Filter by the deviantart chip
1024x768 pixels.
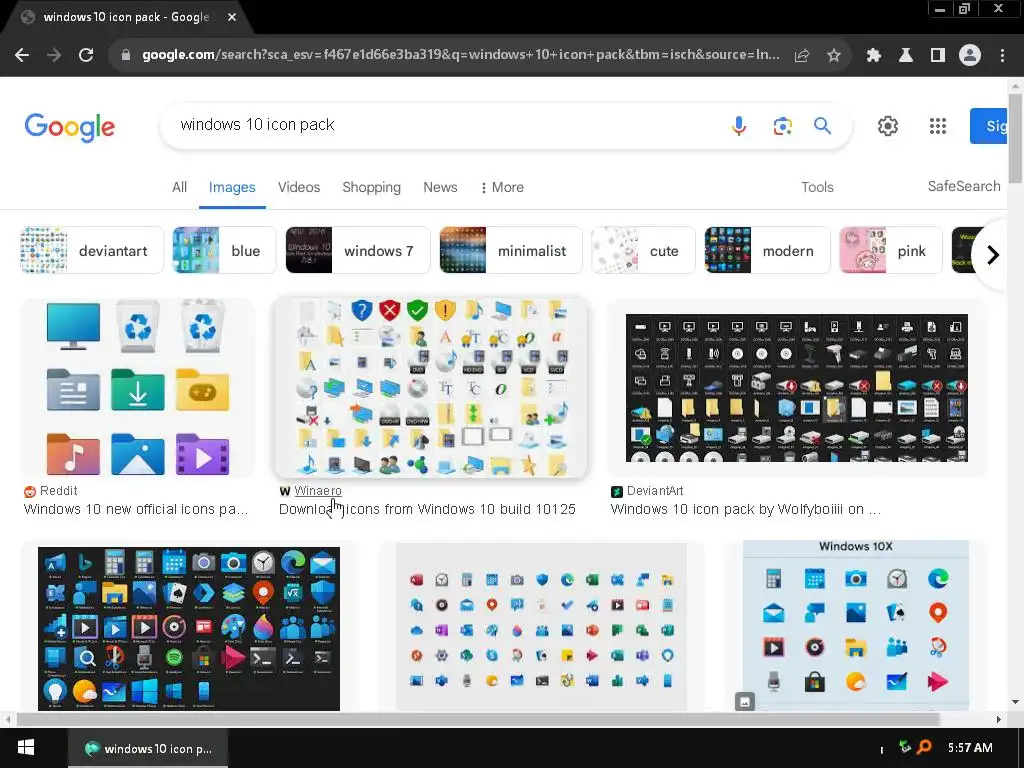pyautogui.click(x=91, y=250)
